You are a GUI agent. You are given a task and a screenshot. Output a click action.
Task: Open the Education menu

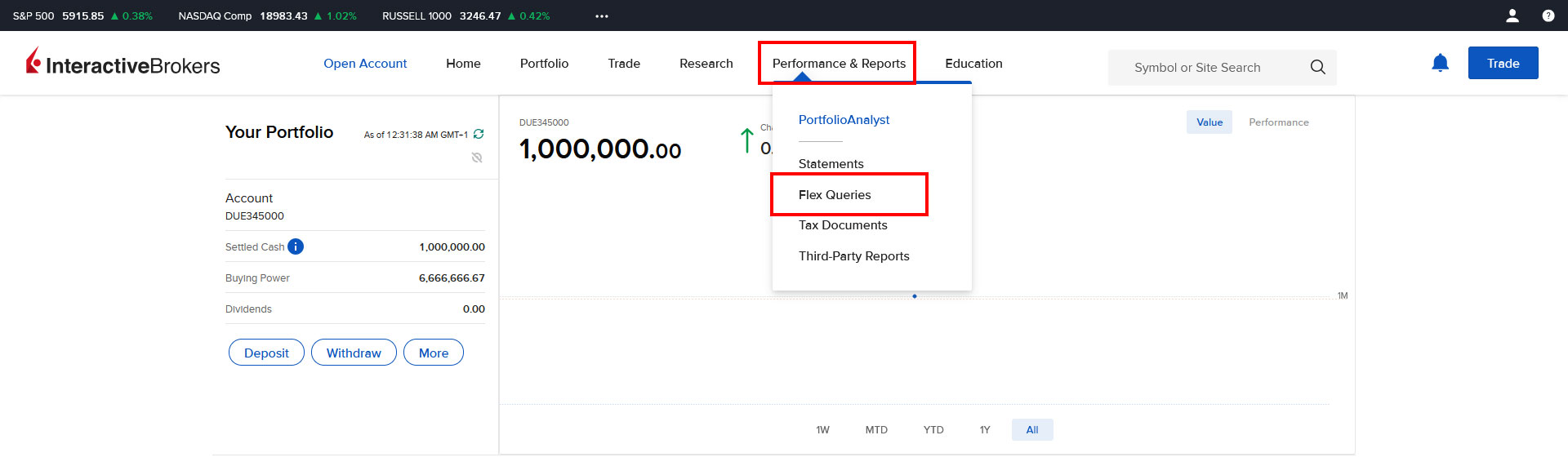[x=973, y=64]
